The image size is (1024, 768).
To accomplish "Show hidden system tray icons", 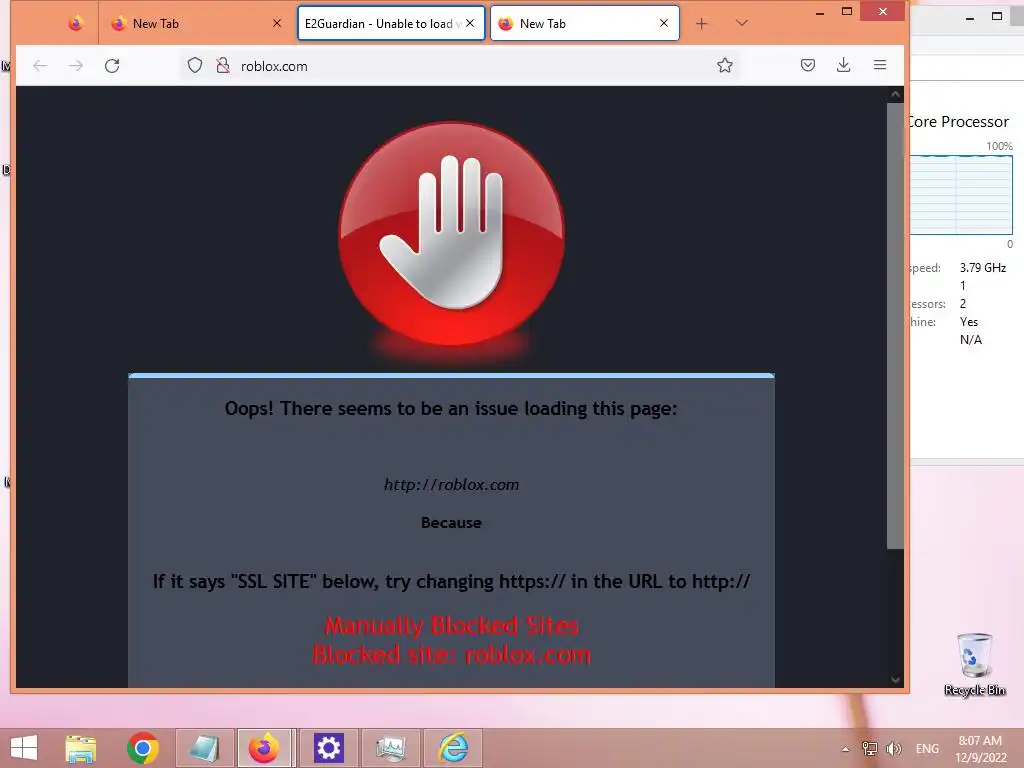I will tap(845, 749).
